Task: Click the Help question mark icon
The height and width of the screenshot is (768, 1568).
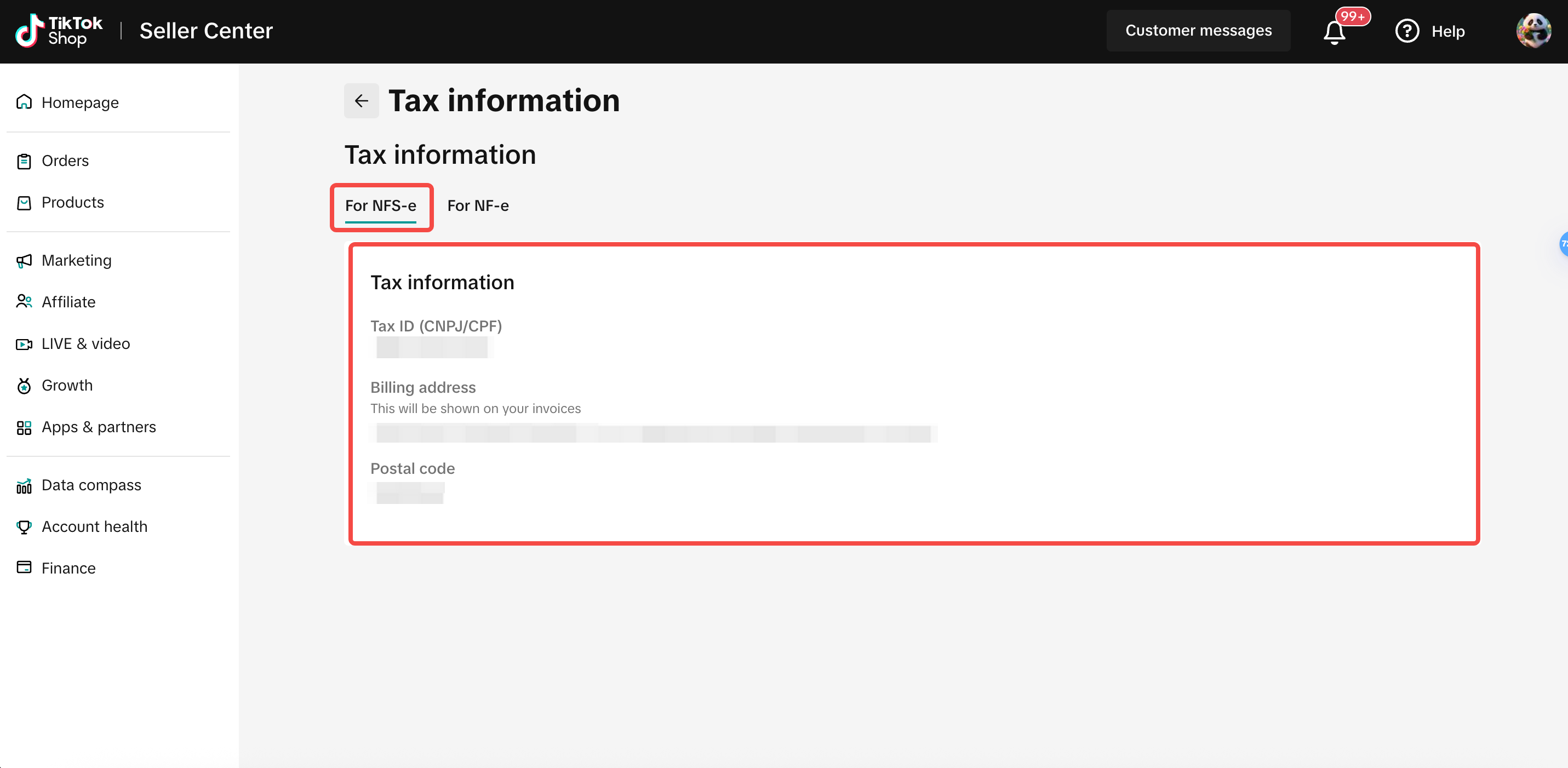Action: pos(1406,31)
